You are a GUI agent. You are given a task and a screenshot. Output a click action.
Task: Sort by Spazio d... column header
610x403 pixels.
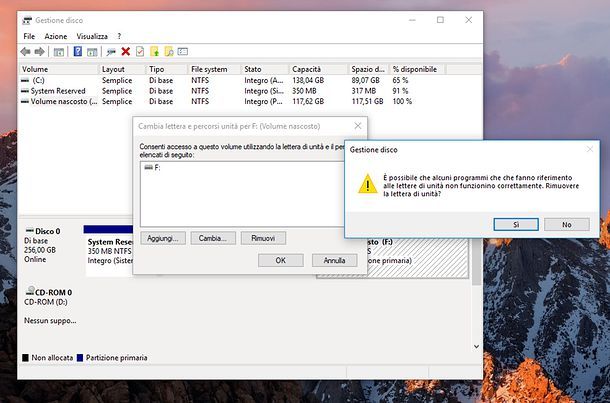[x=368, y=69]
